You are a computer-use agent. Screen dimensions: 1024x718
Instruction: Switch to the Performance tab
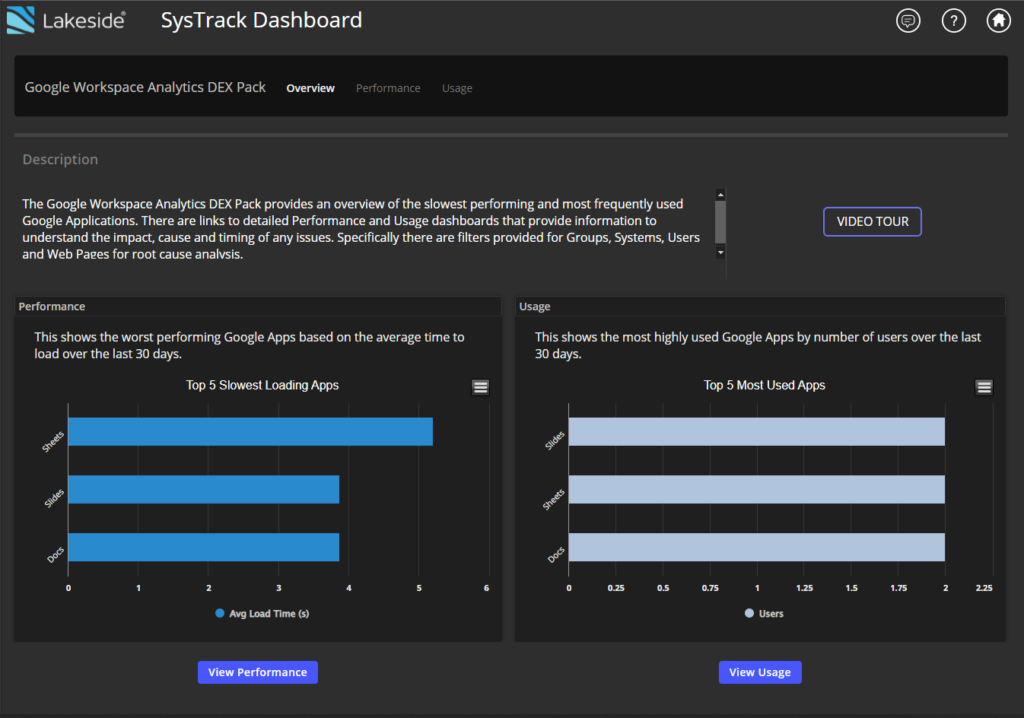click(x=388, y=88)
